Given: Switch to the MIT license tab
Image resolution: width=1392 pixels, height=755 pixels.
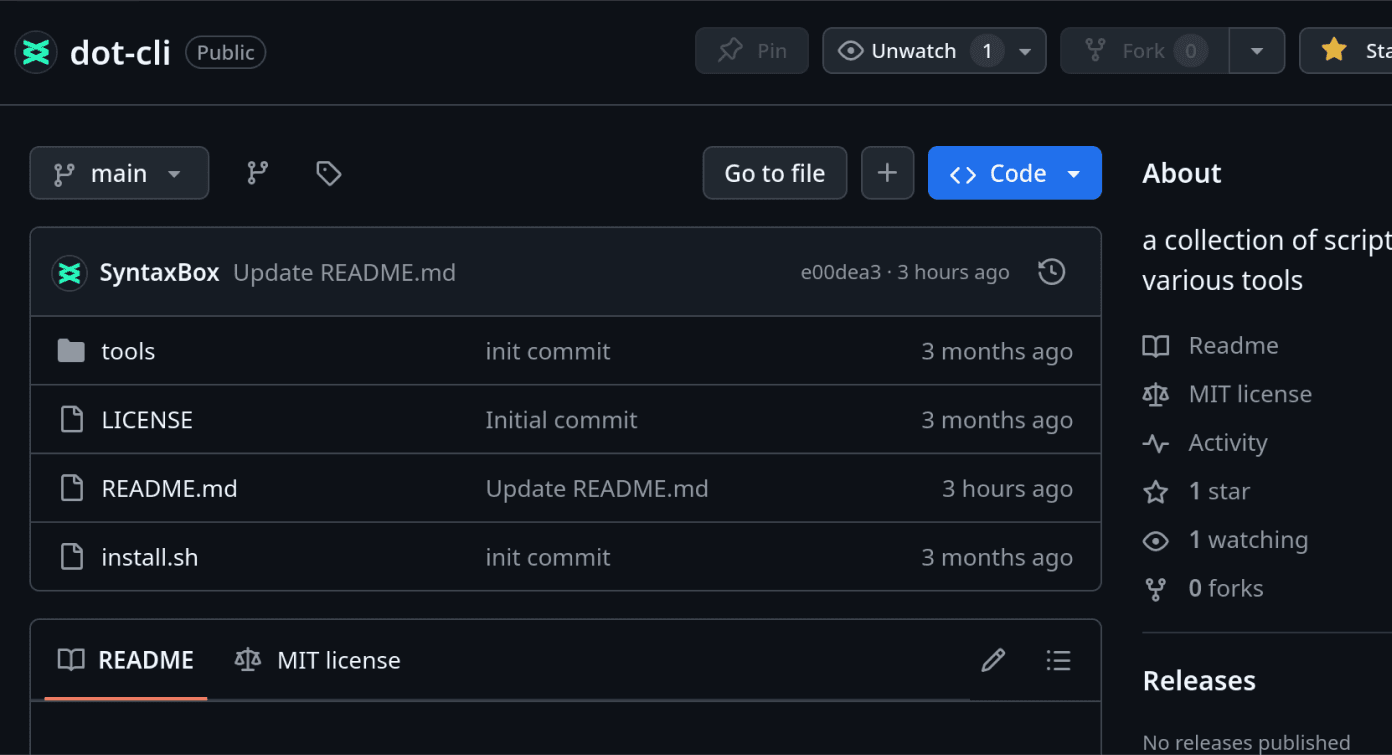Looking at the screenshot, I should 318,660.
